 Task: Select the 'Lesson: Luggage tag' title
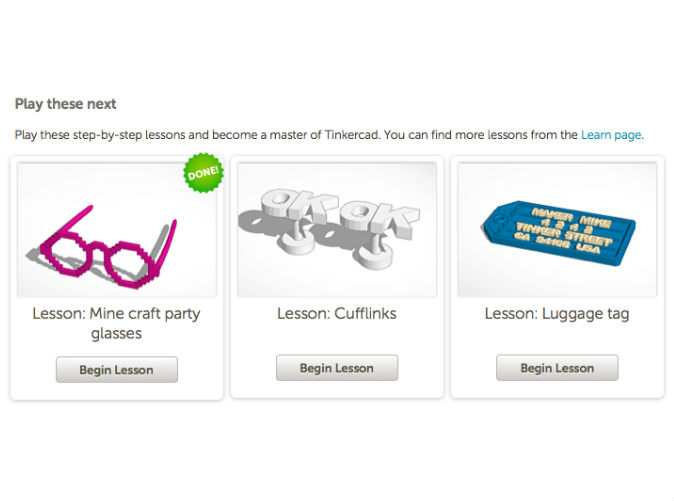click(x=557, y=314)
